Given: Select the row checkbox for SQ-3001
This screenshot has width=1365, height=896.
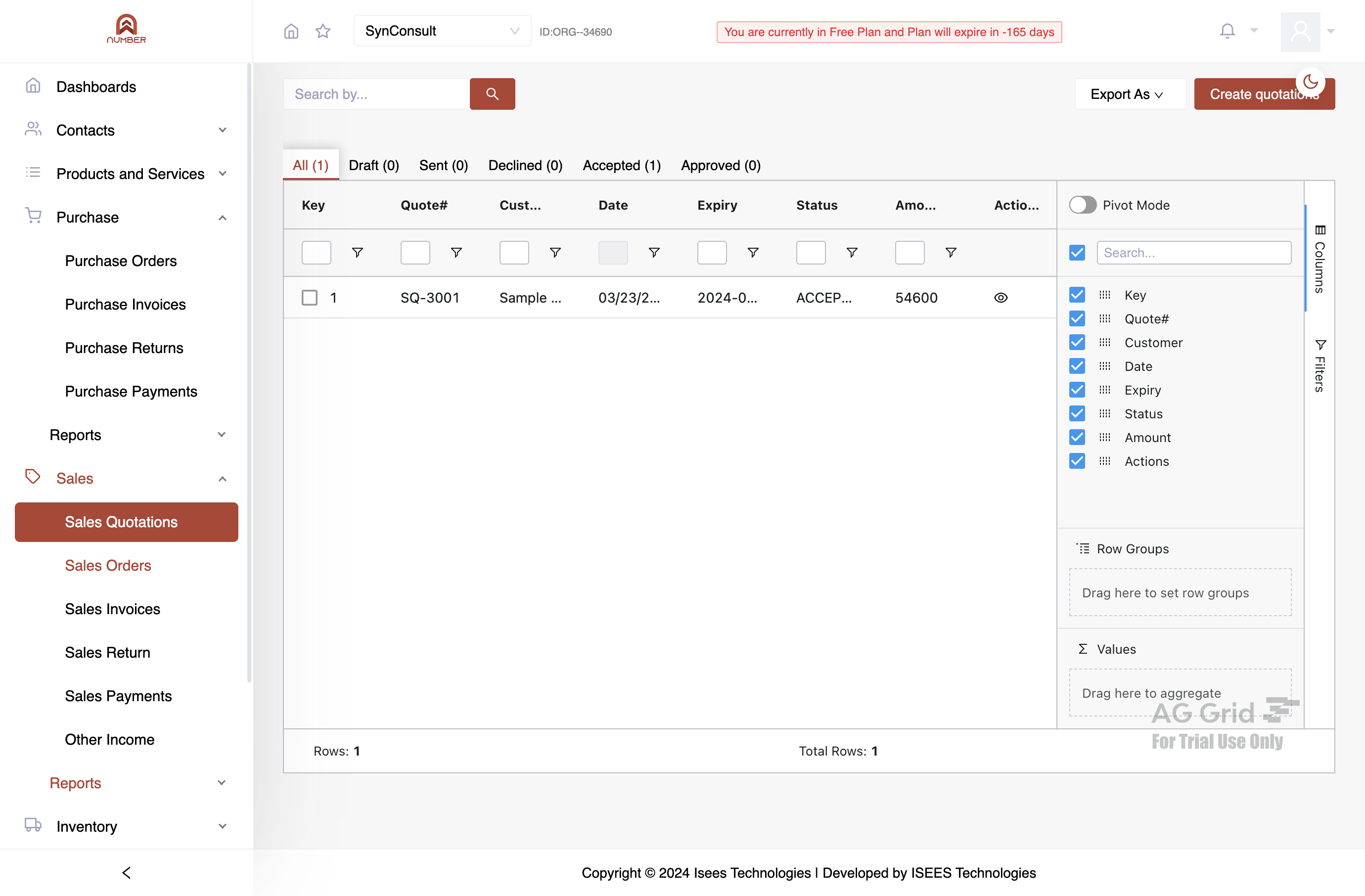Looking at the screenshot, I should [x=309, y=298].
